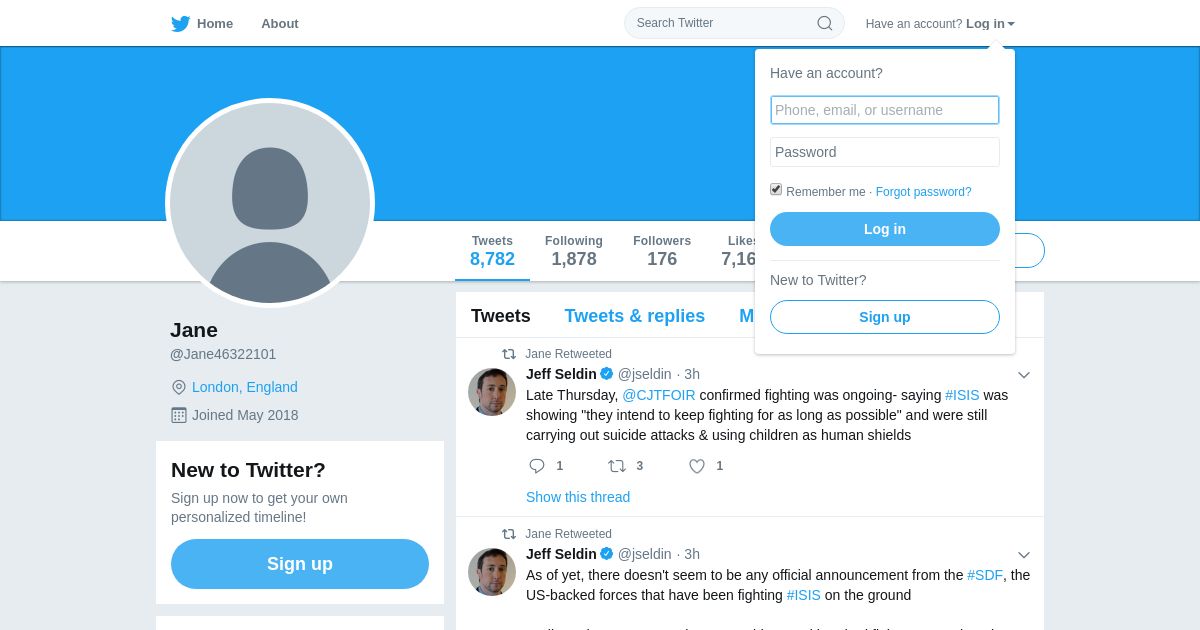Click reply icon on first tweet
1200x630 pixels.
[x=537, y=466]
